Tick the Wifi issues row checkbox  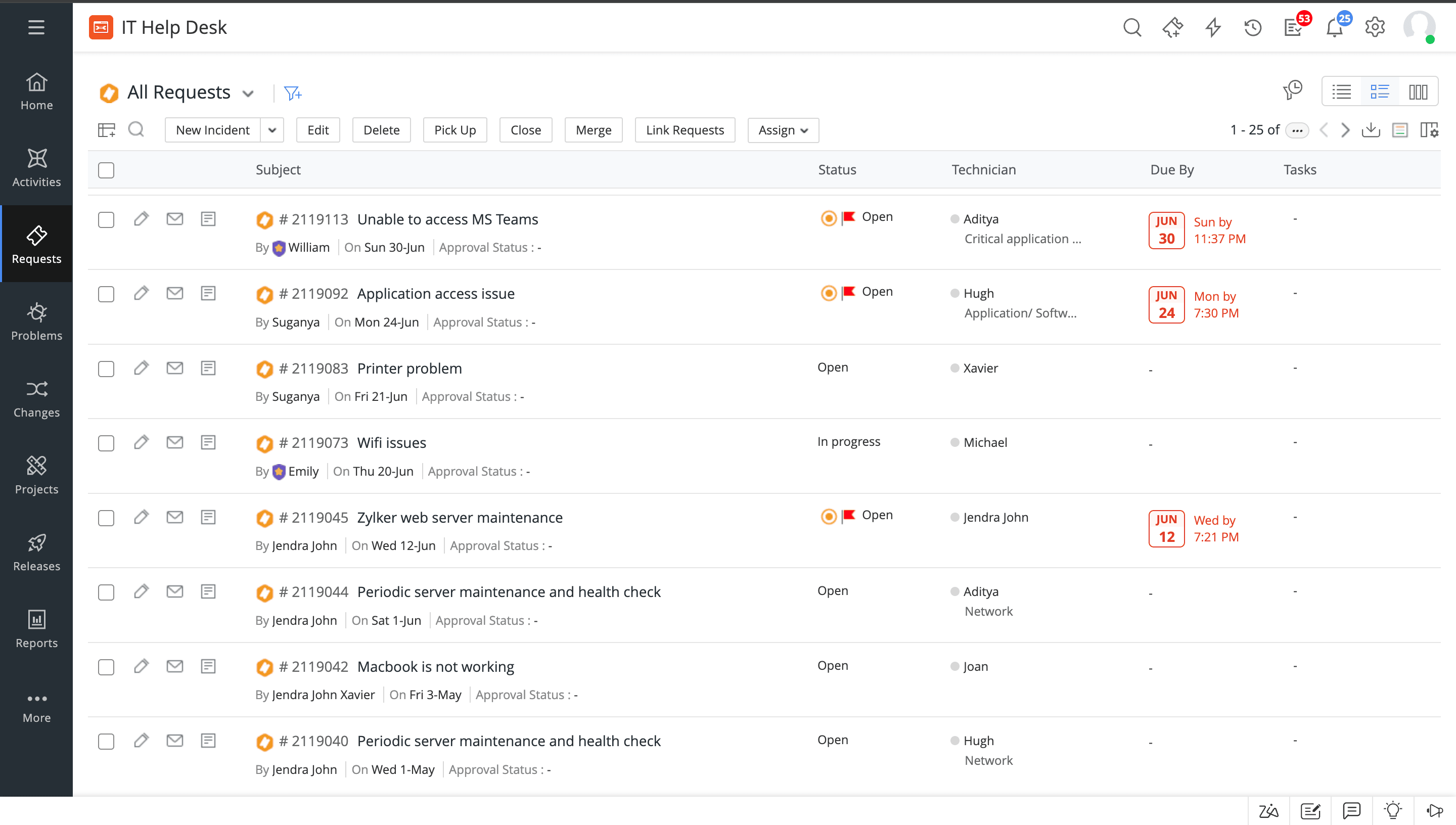click(106, 444)
